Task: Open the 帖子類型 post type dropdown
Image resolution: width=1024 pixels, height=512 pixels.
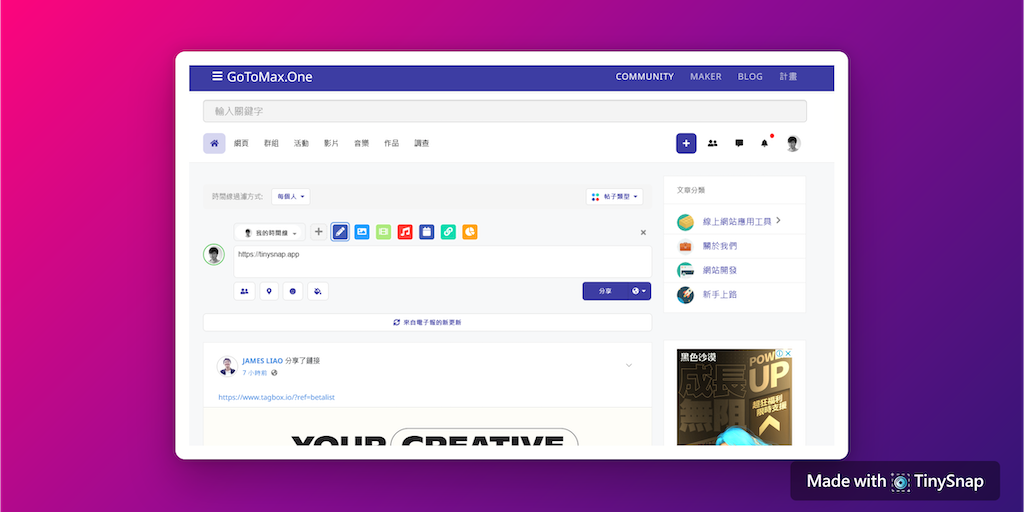Action: 615,197
